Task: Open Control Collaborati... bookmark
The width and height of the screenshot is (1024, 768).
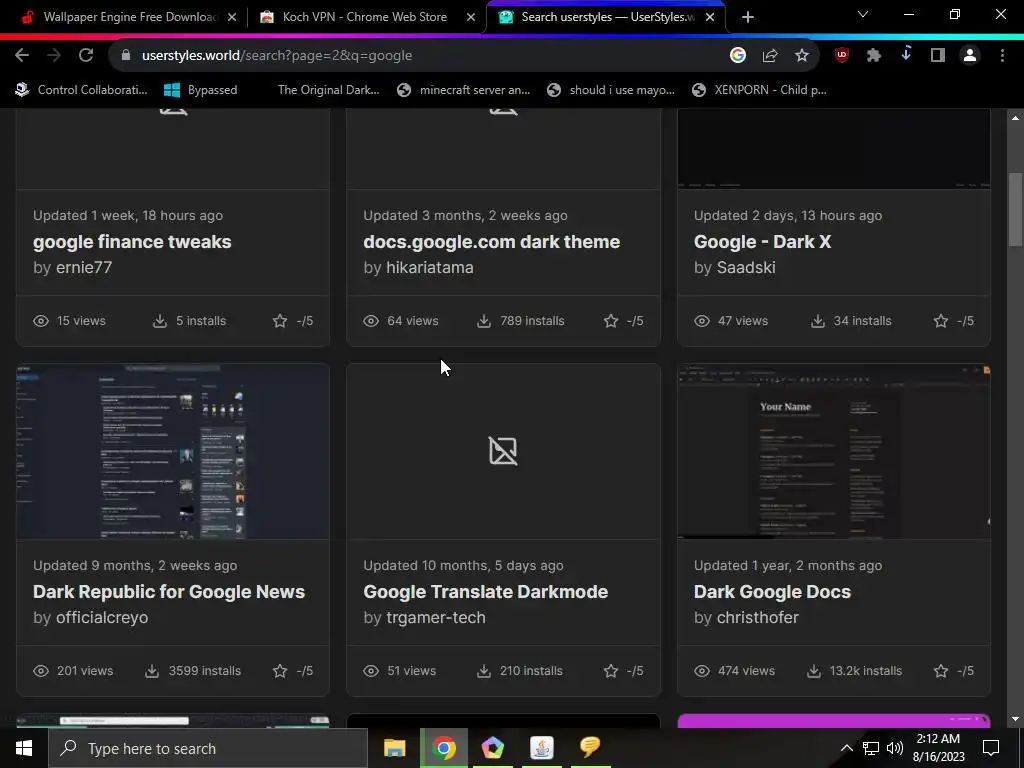Action: point(82,90)
